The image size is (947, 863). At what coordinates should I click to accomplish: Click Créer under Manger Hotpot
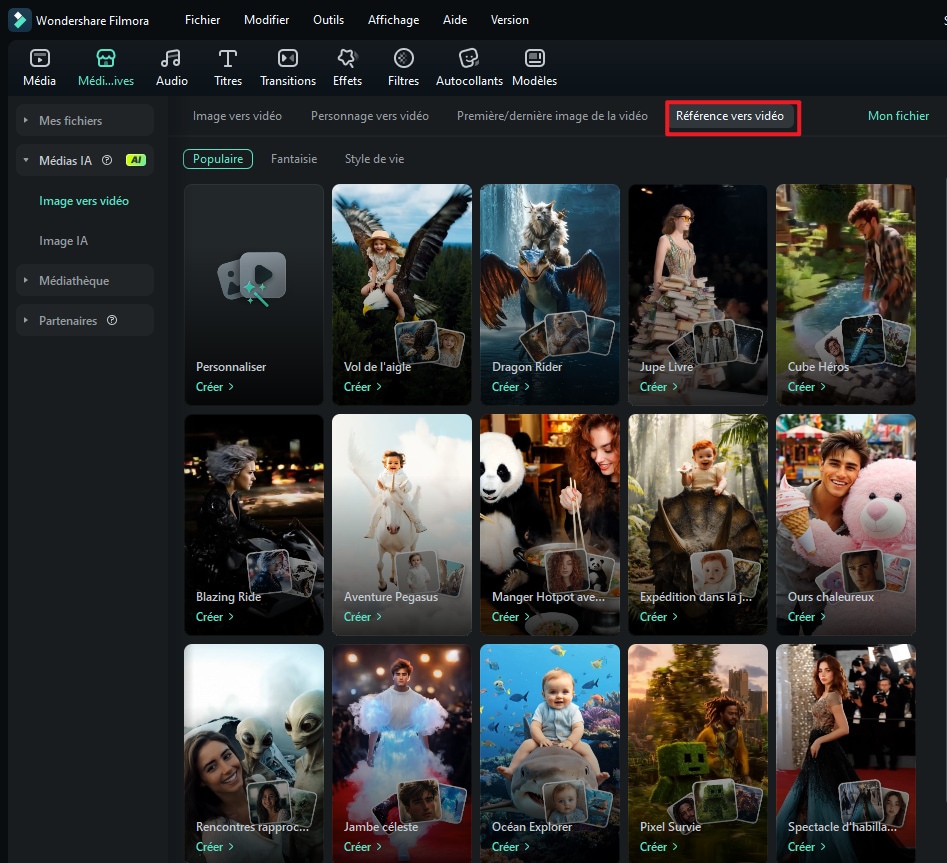tap(510, 617)
